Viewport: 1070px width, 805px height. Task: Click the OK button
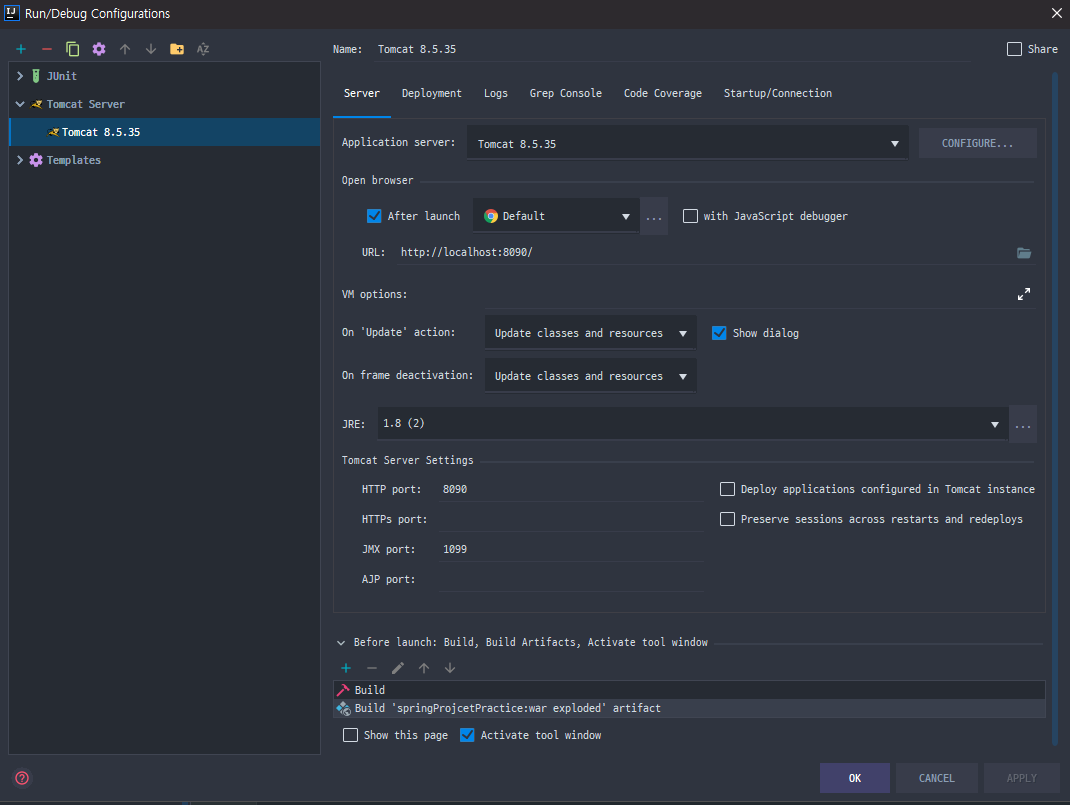(854, 778)
